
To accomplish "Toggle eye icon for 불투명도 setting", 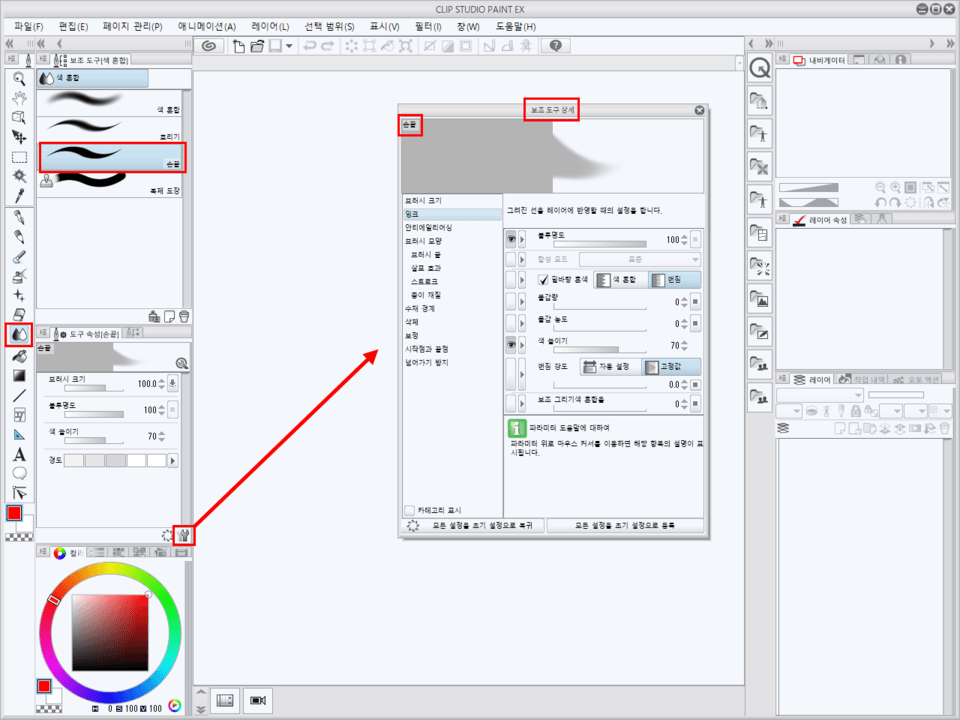I will tap(511, 239).
